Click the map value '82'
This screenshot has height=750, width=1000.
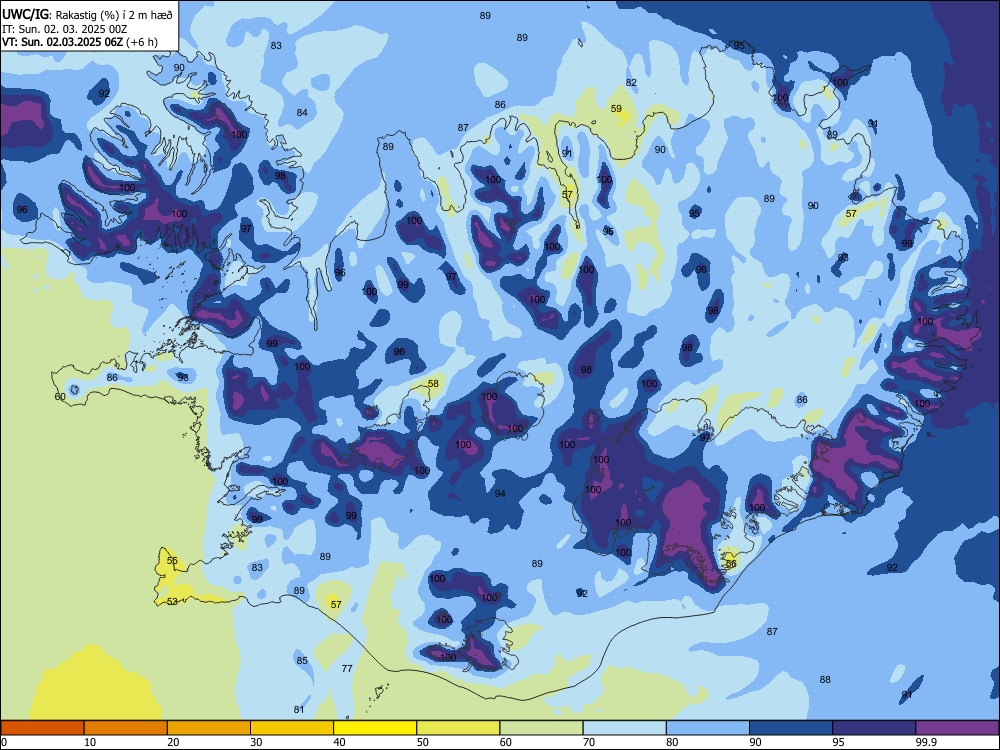pos(631,83)
